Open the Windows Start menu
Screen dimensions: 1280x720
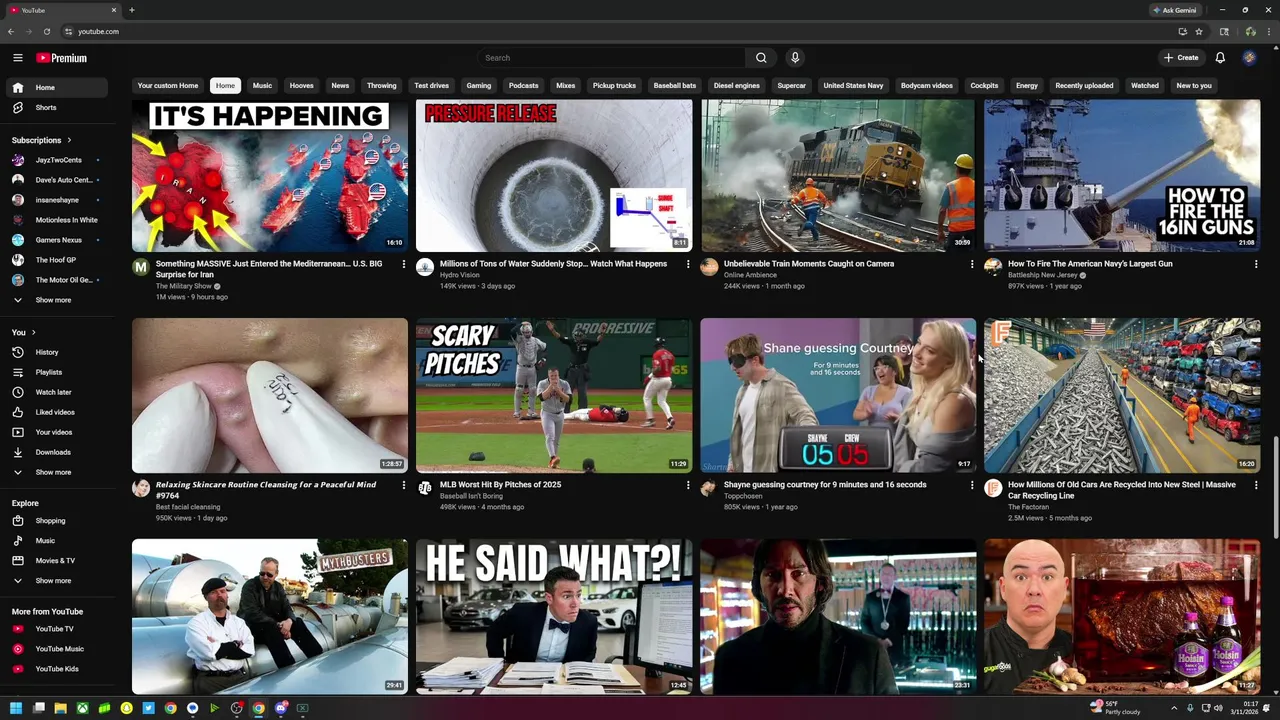pyautogui.click(x=16, y=708)
